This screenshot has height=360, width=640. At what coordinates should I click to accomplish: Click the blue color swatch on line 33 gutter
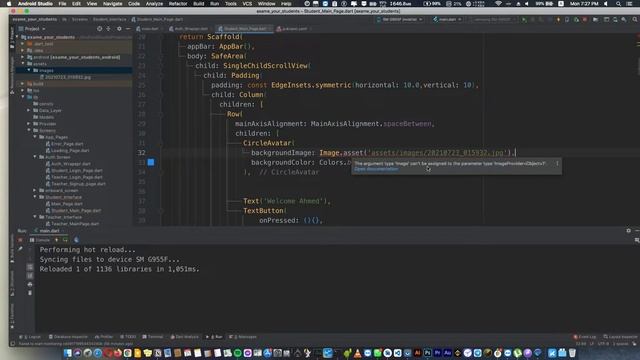point(151,162)
